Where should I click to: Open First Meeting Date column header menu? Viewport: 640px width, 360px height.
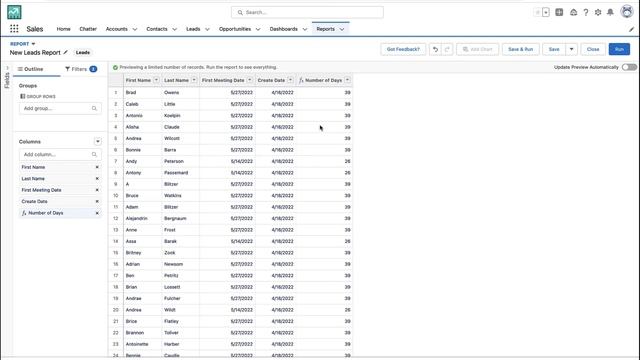(249, 80)
